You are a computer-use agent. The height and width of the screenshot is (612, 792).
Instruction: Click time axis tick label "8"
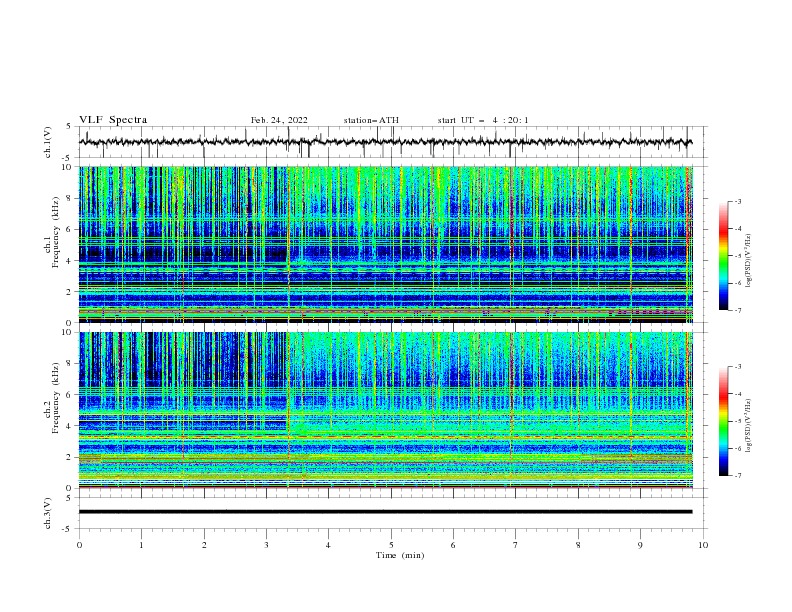point(578,545)
